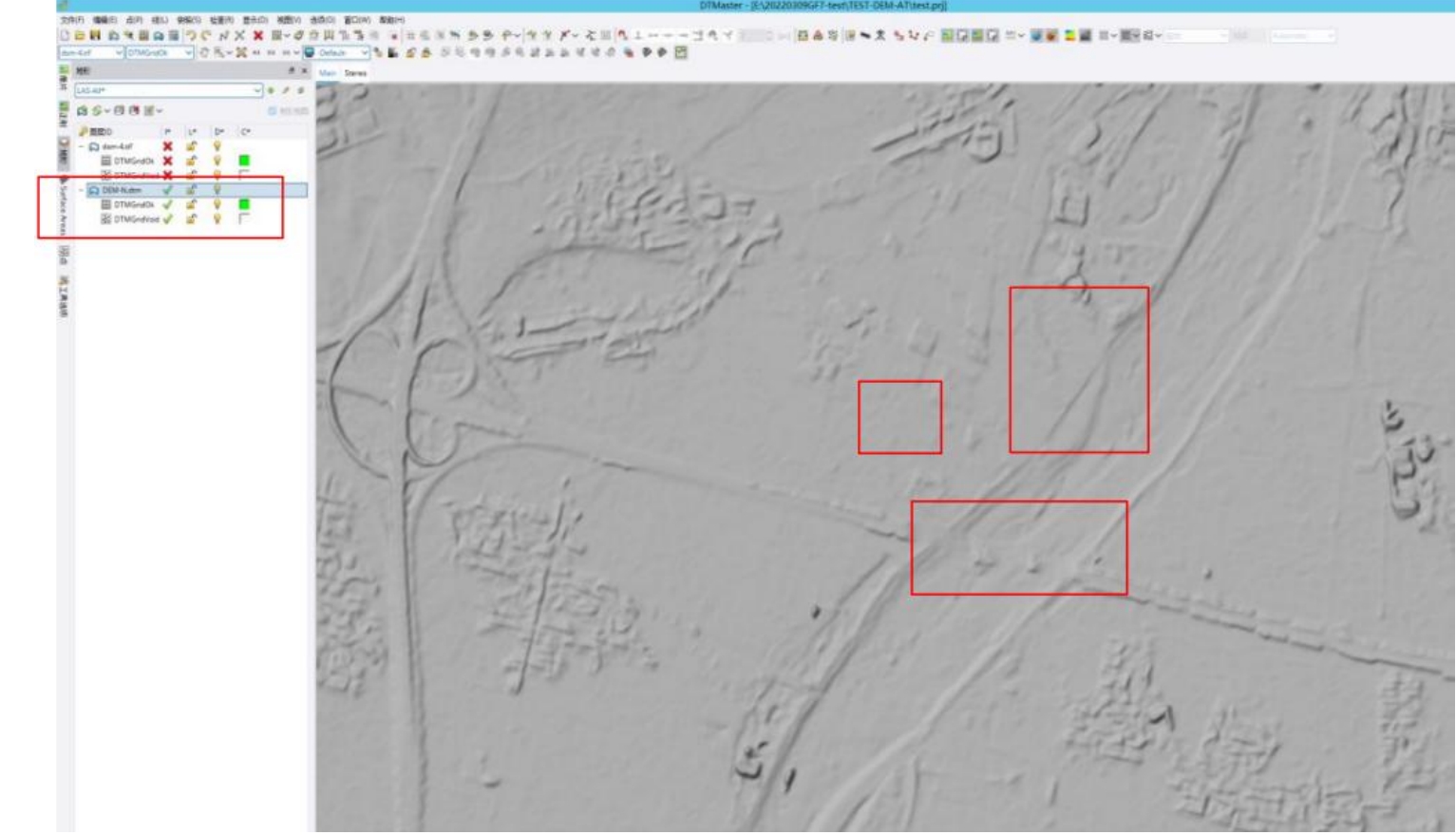1456x835 pixels.
Task: Pin the layer panel with pushpin icon
Action: tap(292, 71)
